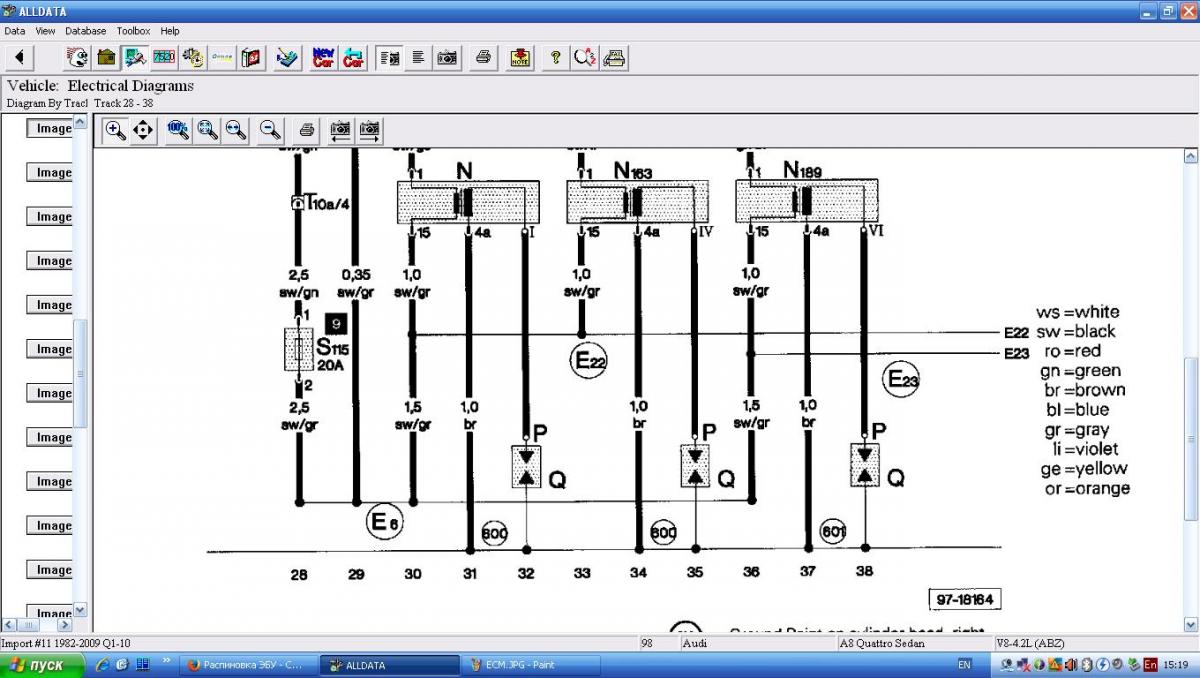Image resolution: width=1200 pixels, height=678 pixels.
Task: Click the Print icon in the main toolbar
Action: click(x=483, y=58)
